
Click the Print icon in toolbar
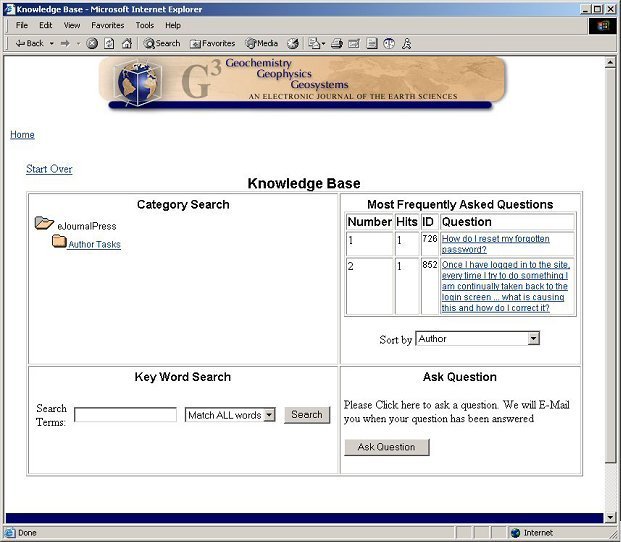pyautogui.click(x=337, y=43)
